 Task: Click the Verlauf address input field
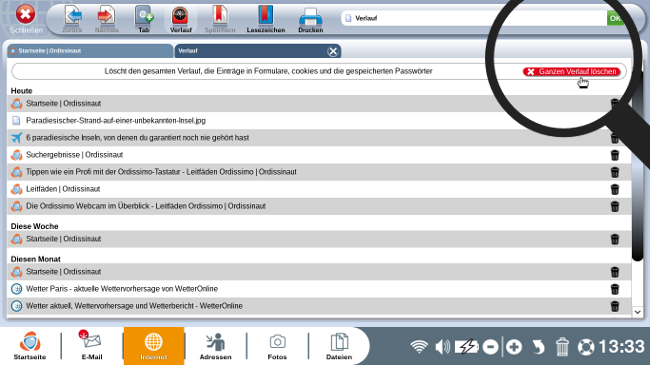coord(474,18)
